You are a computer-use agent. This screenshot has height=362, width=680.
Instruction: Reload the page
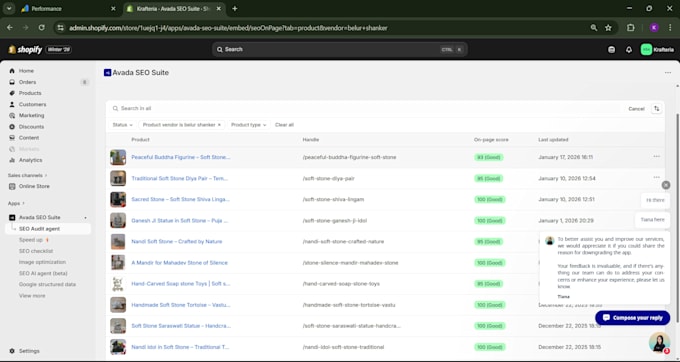point(42,28)
